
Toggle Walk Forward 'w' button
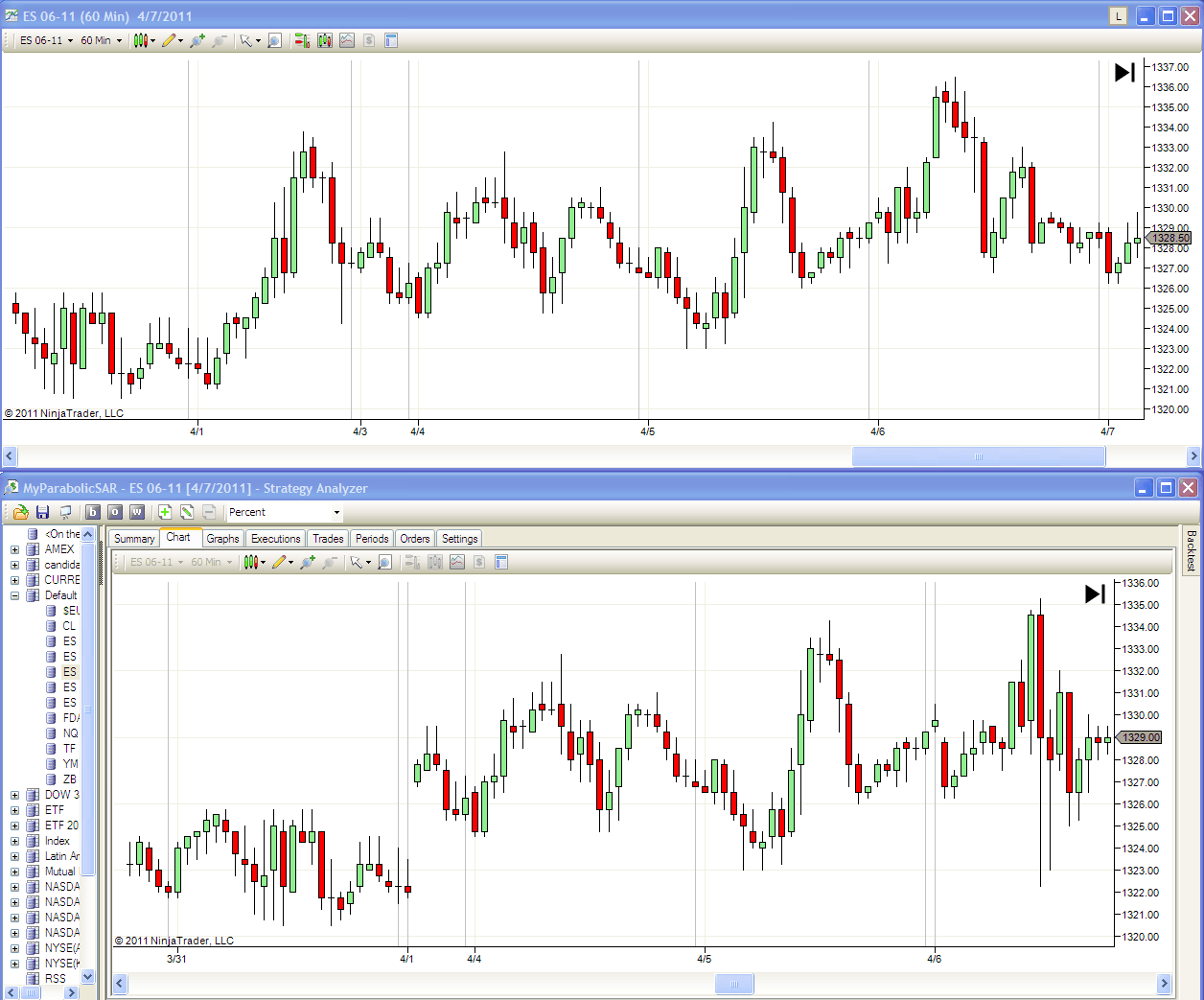[x=137, y=512]
